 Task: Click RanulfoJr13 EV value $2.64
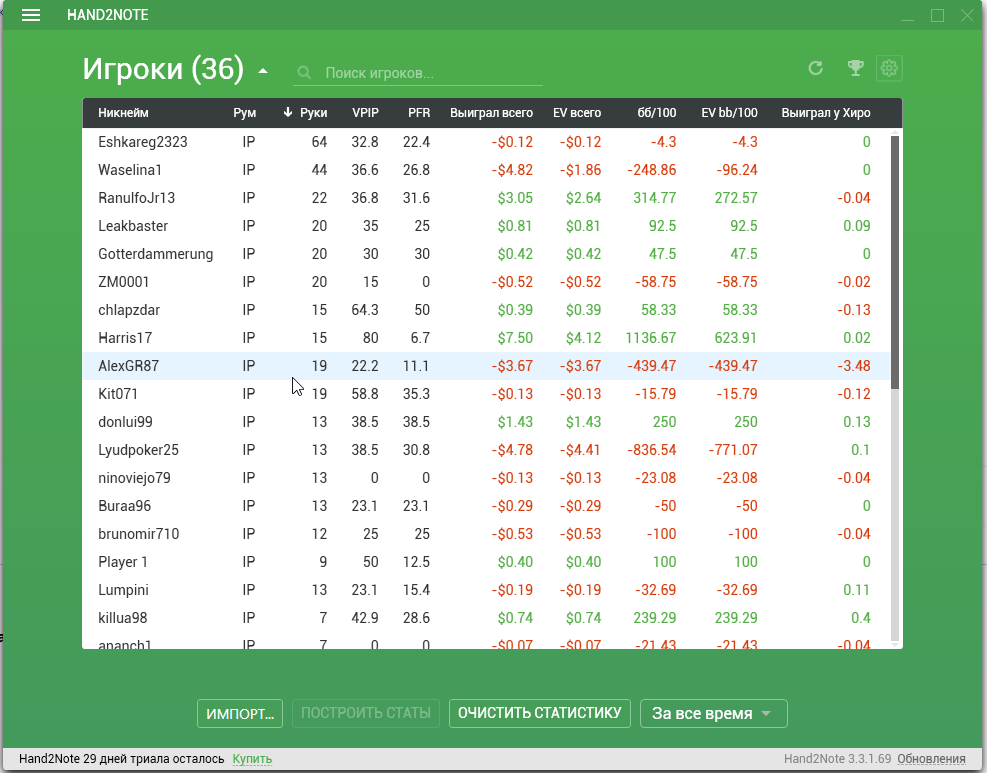583,198
